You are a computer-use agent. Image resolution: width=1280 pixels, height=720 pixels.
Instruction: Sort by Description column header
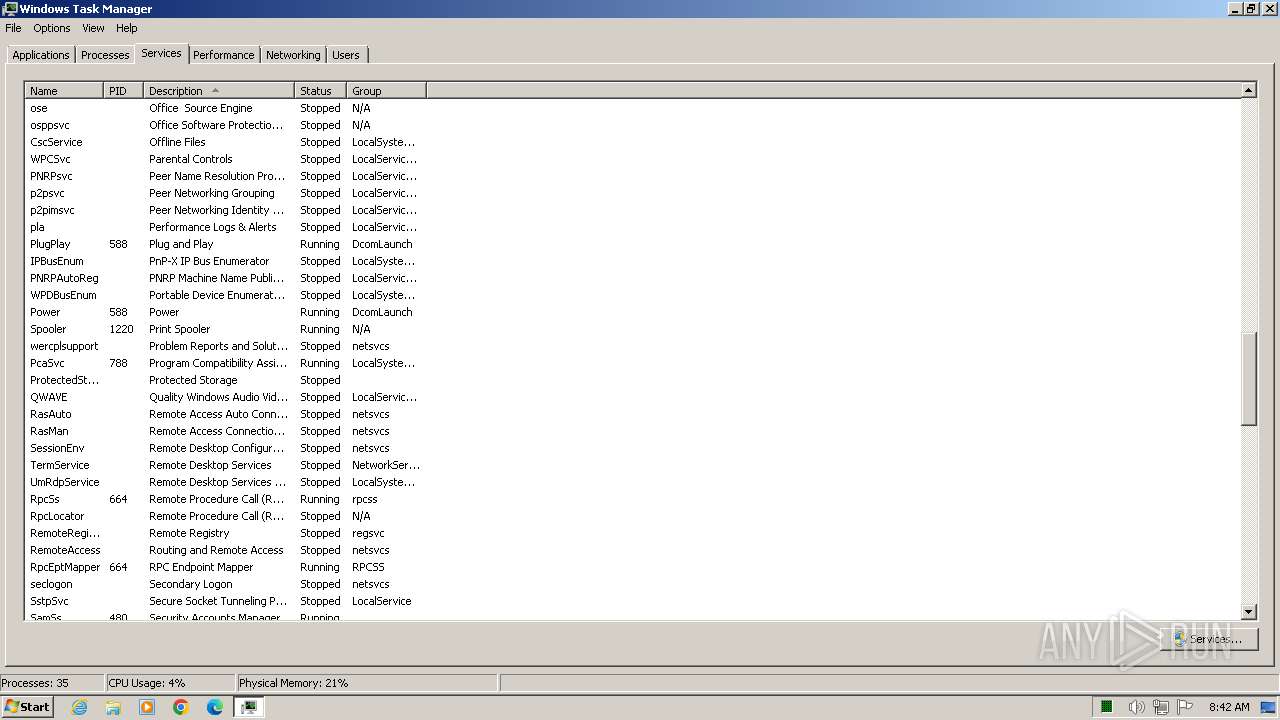pyautogui.click(x=219, y=91)
